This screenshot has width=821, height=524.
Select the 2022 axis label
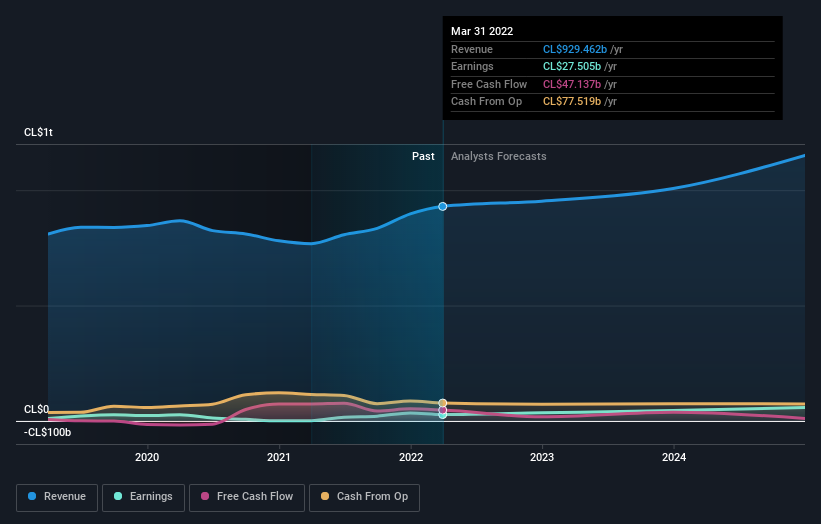tap(411, 457)
